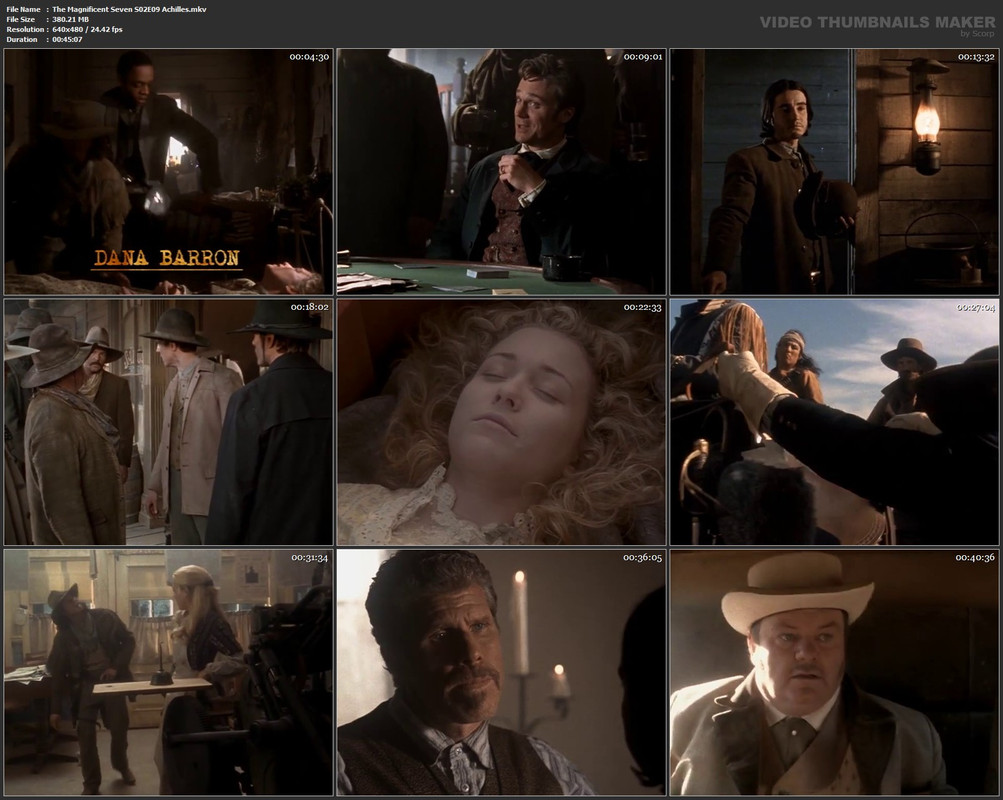Click the resolution value '640x480 / 24.42 fps'
This screenshot has height=800, width=1003.
tap(87, 29)
